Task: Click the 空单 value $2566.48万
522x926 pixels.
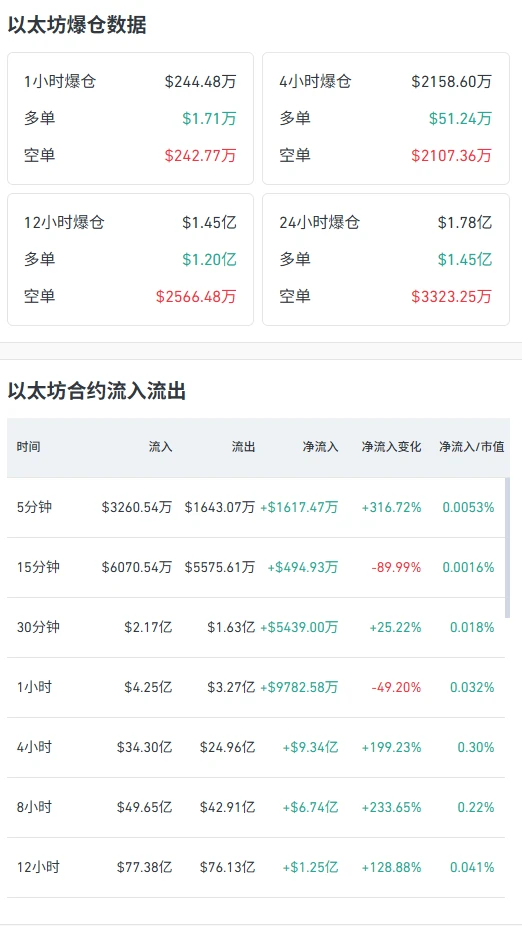Action: click(196, 296)
